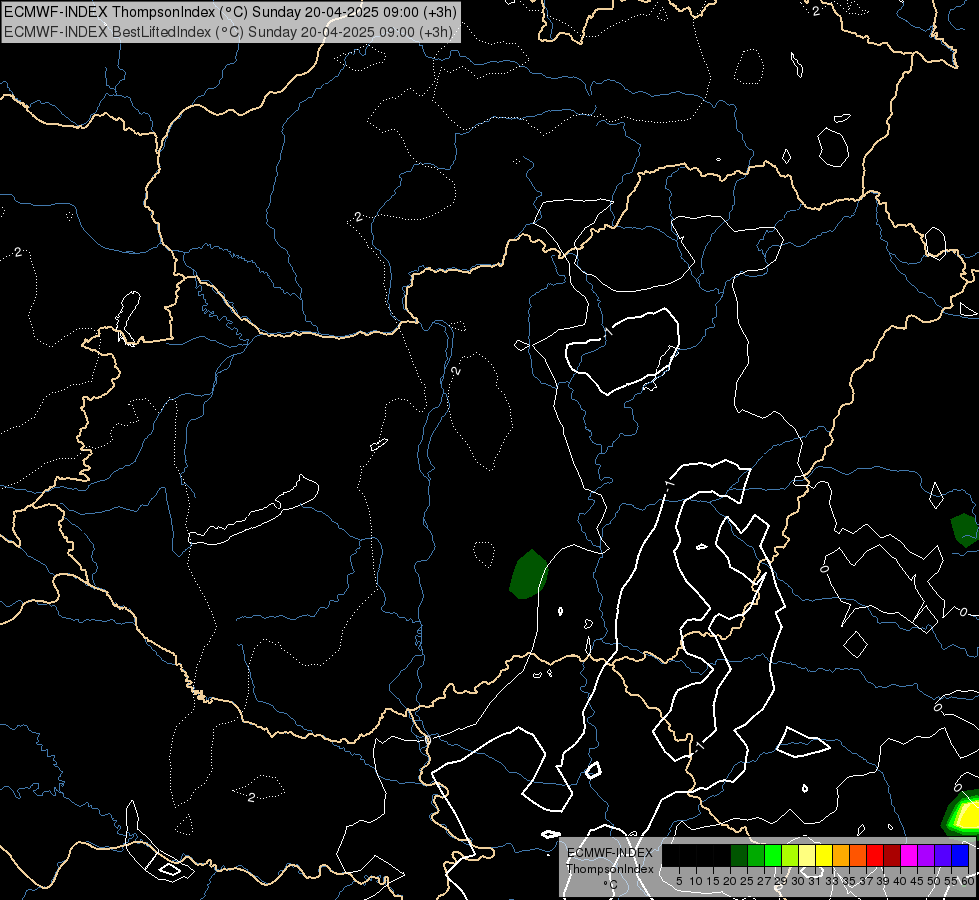979x900 pixels.
Task: Click the legend tick label '20'
Action: [x=730, y=881]
